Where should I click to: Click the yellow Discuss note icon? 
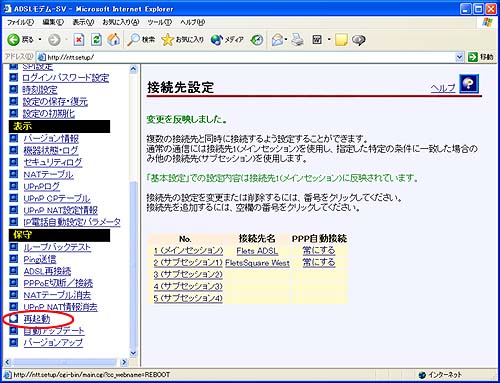[341, 40]
